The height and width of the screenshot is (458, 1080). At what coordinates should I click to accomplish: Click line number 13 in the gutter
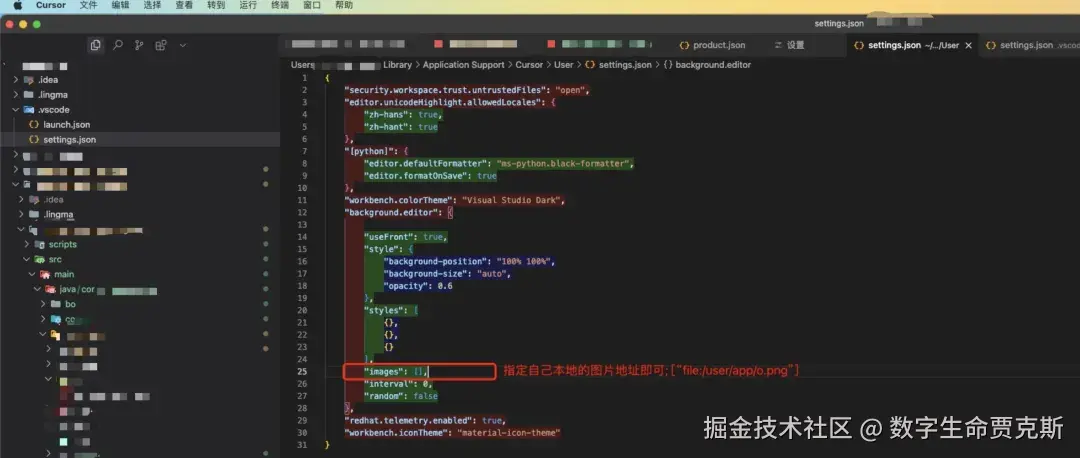click(x=302, y=225)
